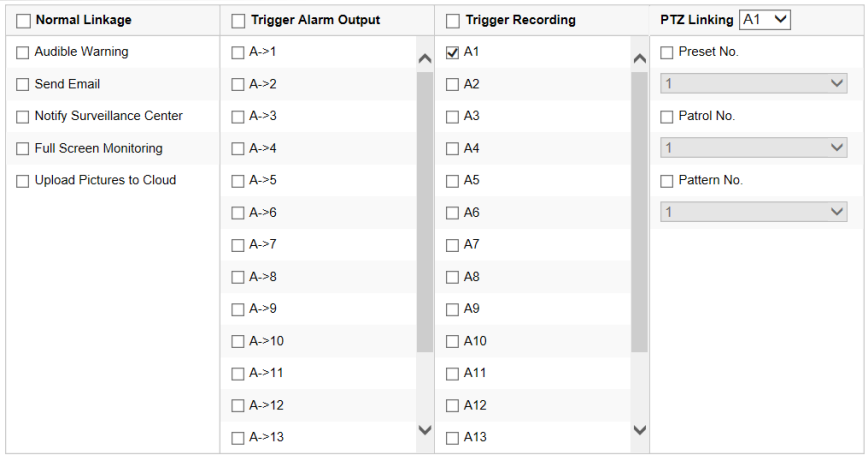This screenshot has height=458, width=868.
Task: Enable alarm output A->3
Action: [238, 116]
